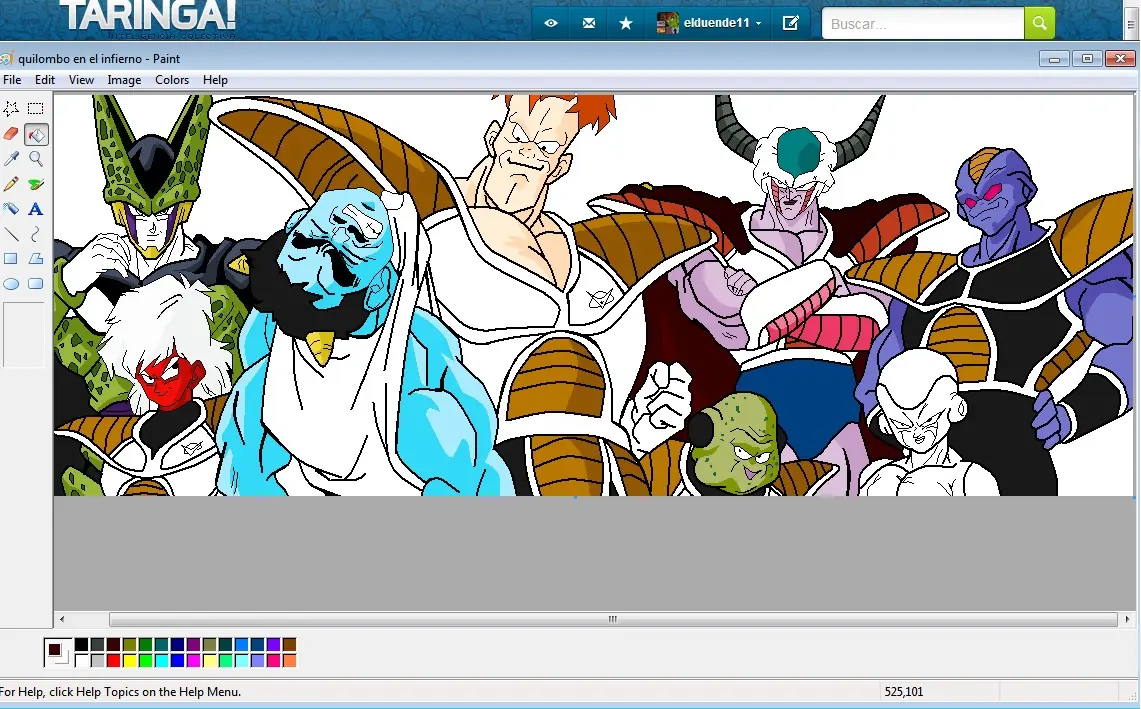Screen dimensions: 1141x709
Task: Pick the lime green color swatch
Action: click(146, 660)
